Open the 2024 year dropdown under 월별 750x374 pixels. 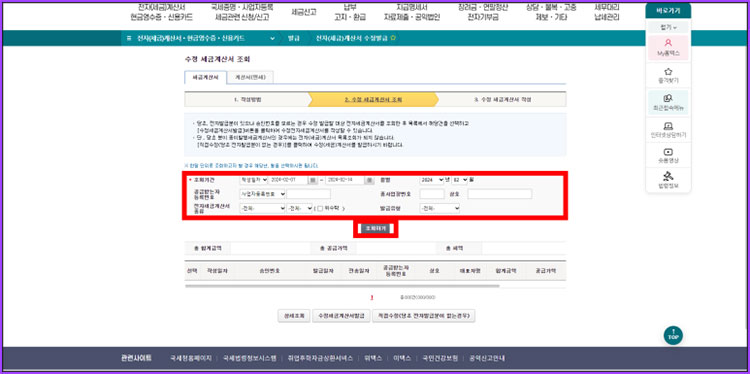(x=432, y=180)
